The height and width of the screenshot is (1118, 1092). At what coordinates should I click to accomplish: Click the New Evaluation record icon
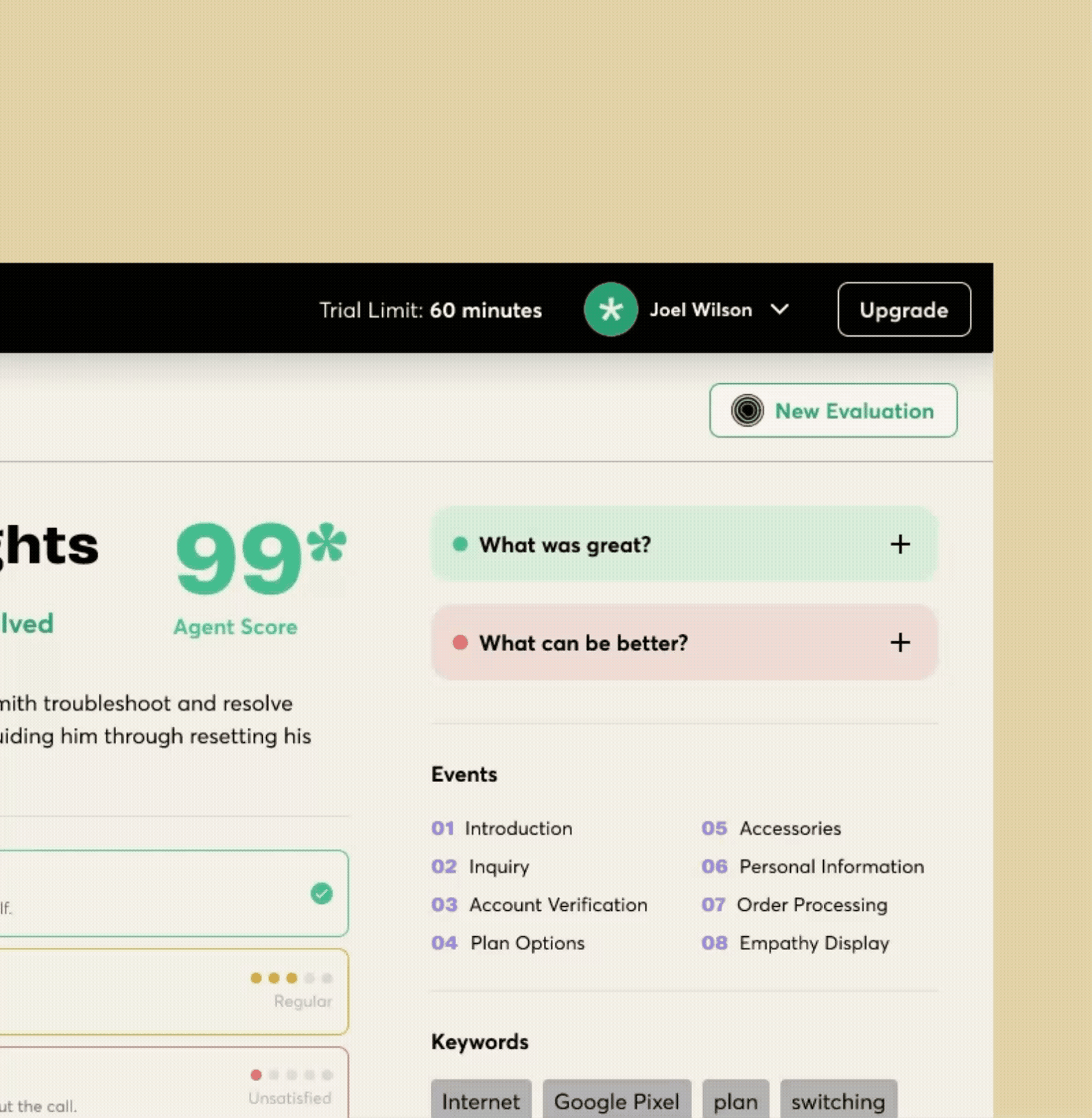(x=747, y=411)
